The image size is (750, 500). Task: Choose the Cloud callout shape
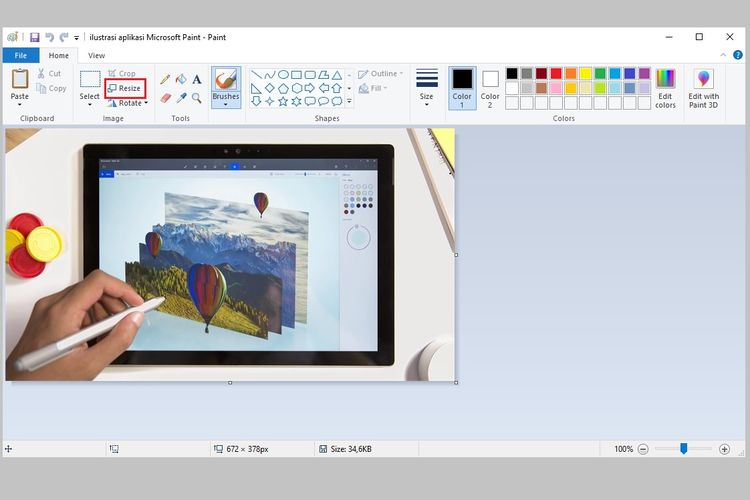pyautogui.click(x=337, y=101)
